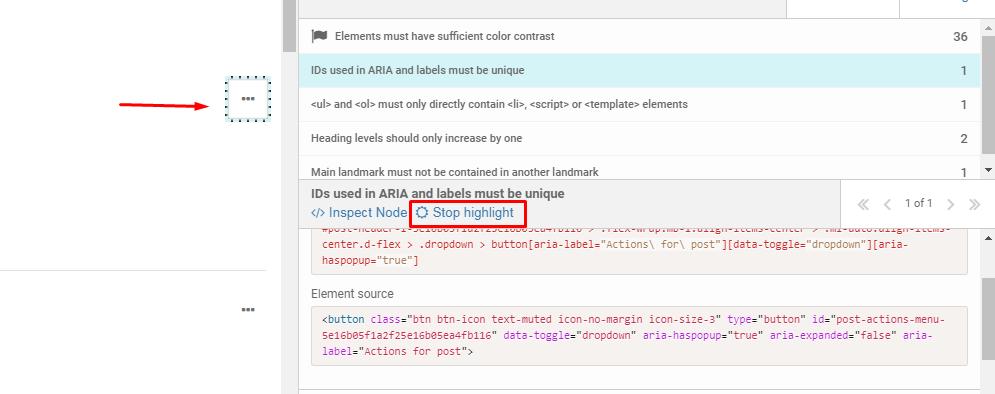Viewport: 995px width, 394px height.
Task: Click the rules list scroll-down arrow
Action: pos(987,170)
